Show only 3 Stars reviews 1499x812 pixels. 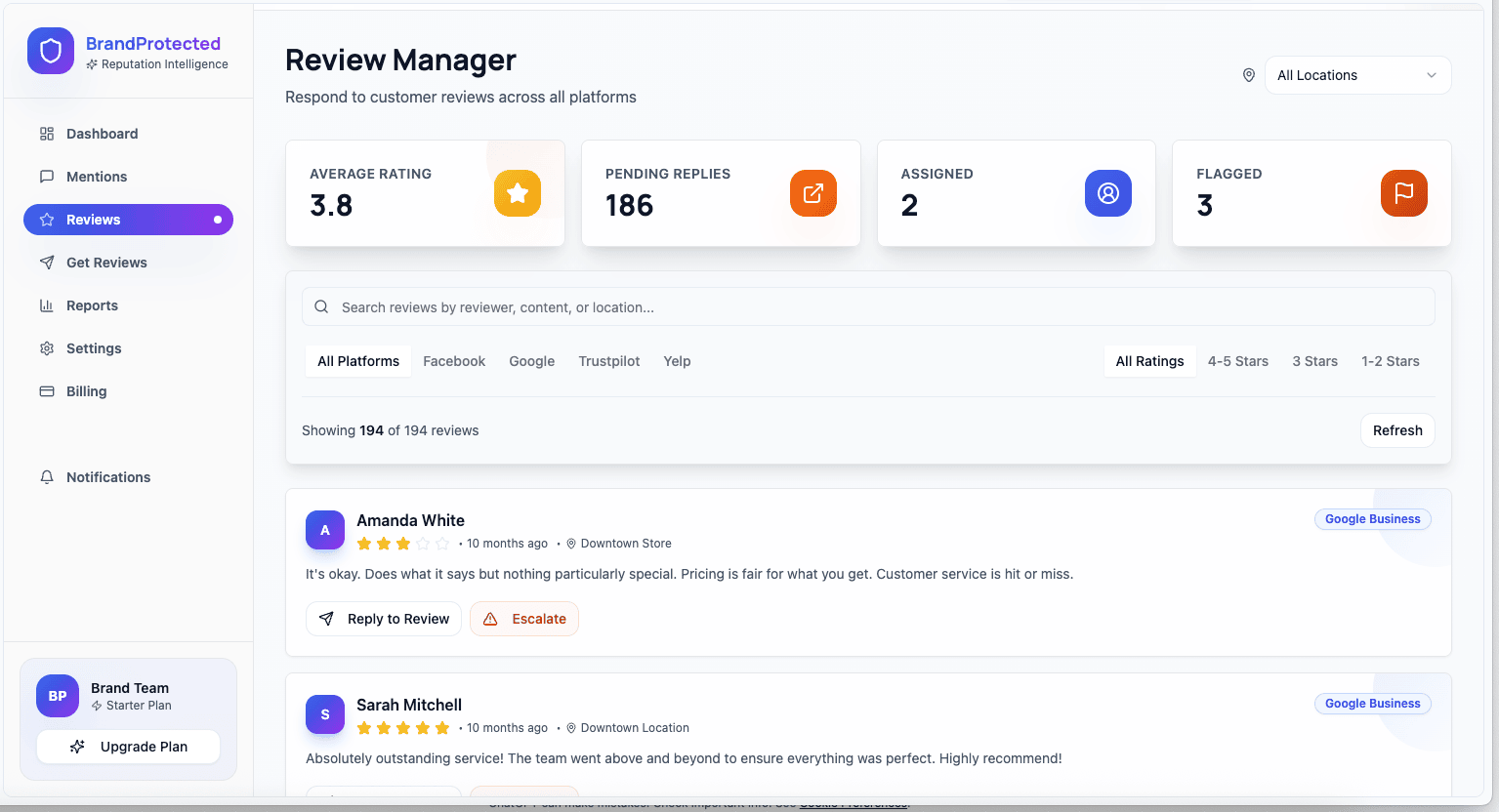(x=1314, y=361)
